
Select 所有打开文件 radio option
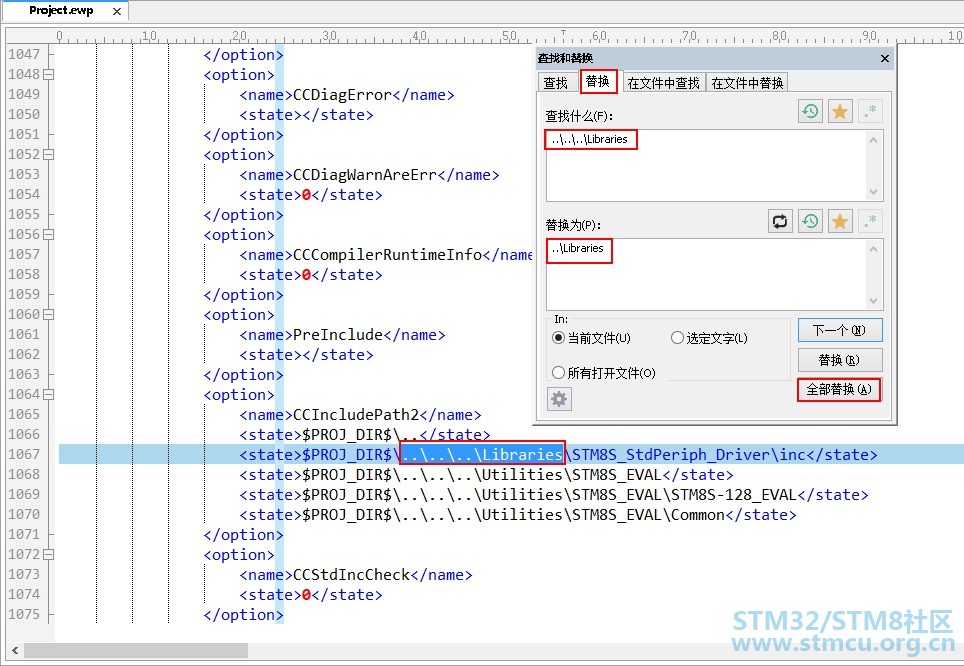[604, 373]
